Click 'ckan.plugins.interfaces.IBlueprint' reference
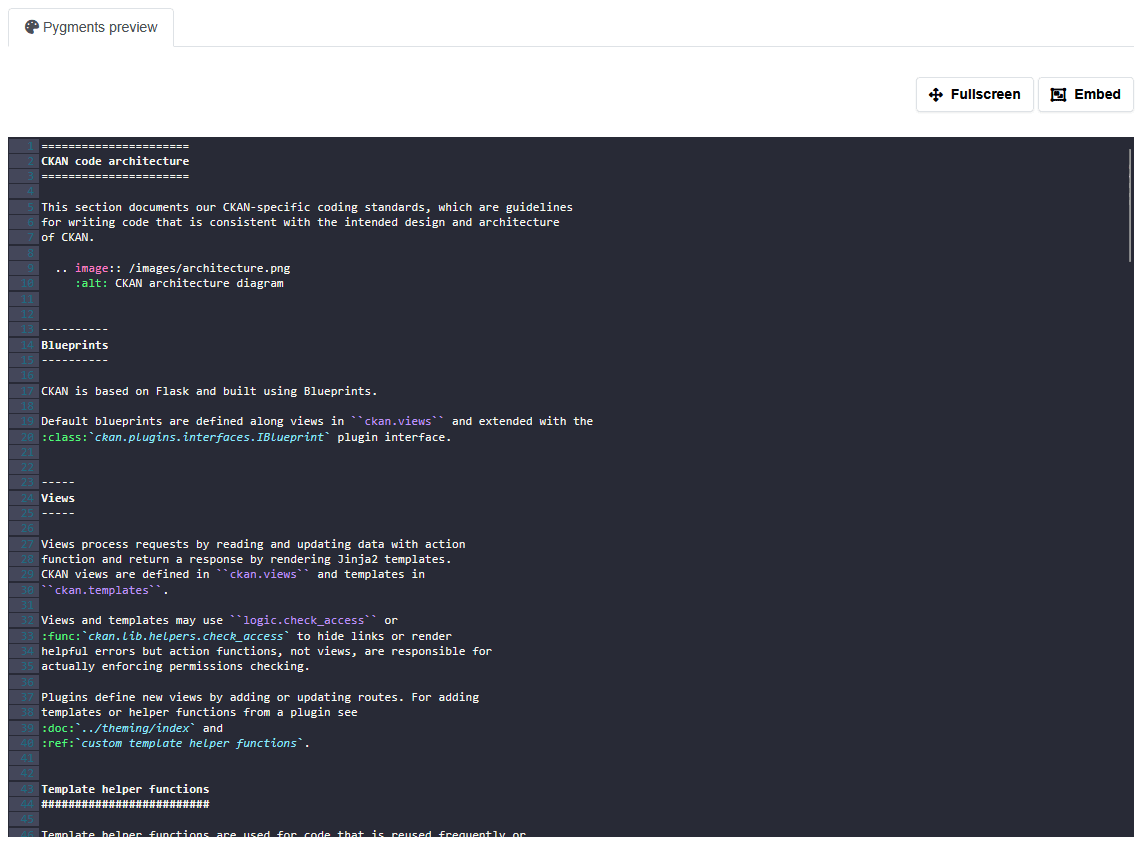Image resolution: width=1142 pixels, height=846 pixels. [x=210, y=437]
